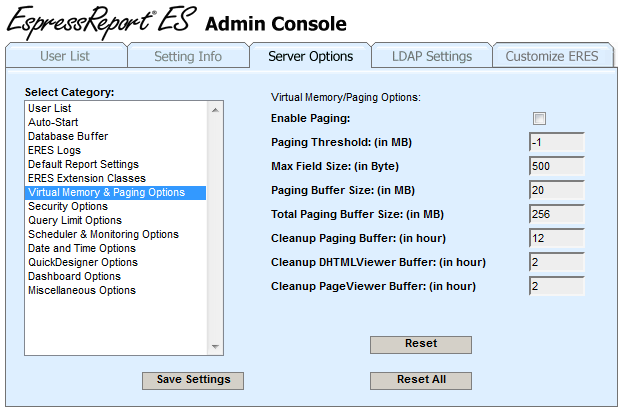Switch to the User List tab

point(66,56)
